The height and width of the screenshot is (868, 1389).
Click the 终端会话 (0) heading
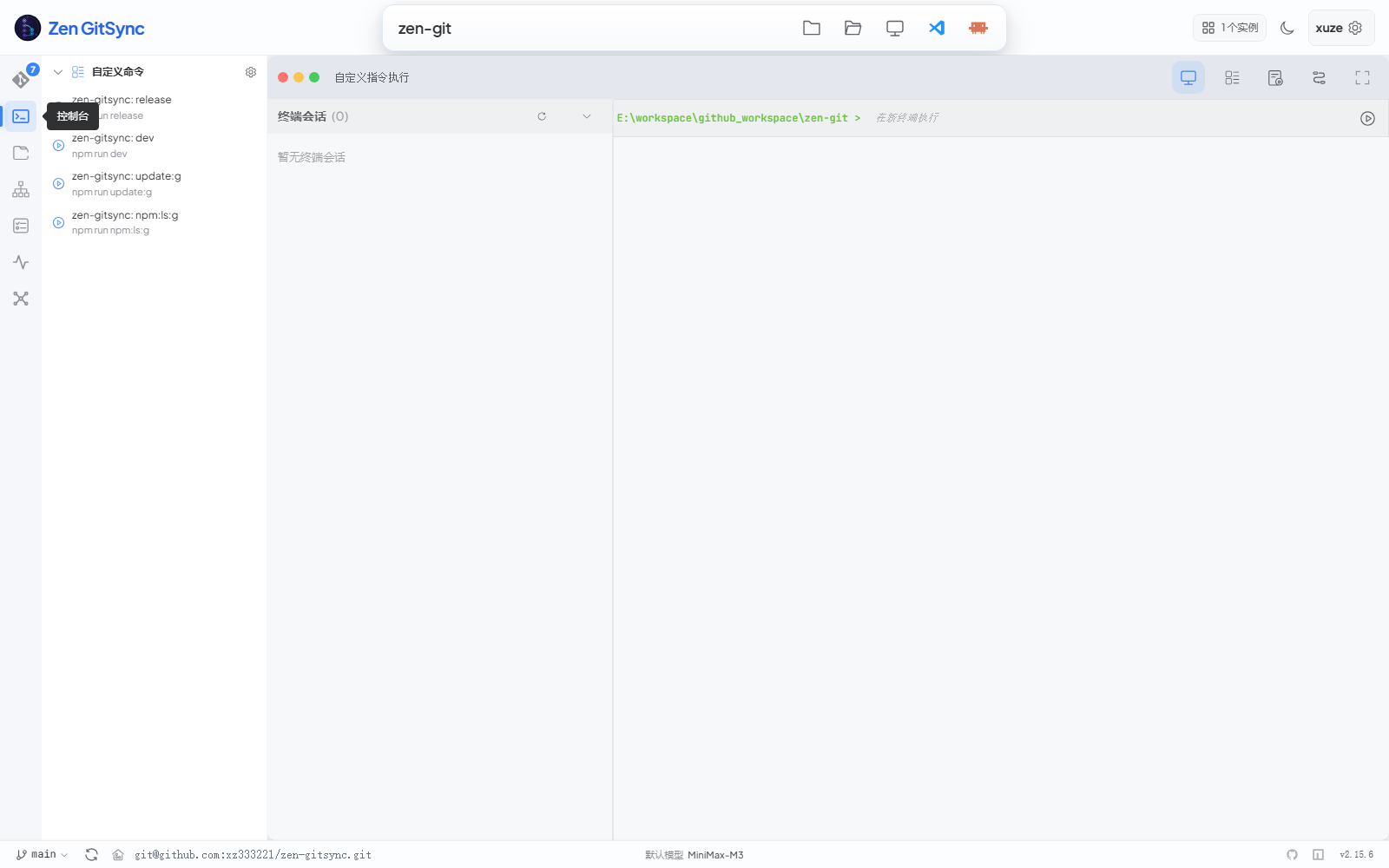(x=313, y=116)
